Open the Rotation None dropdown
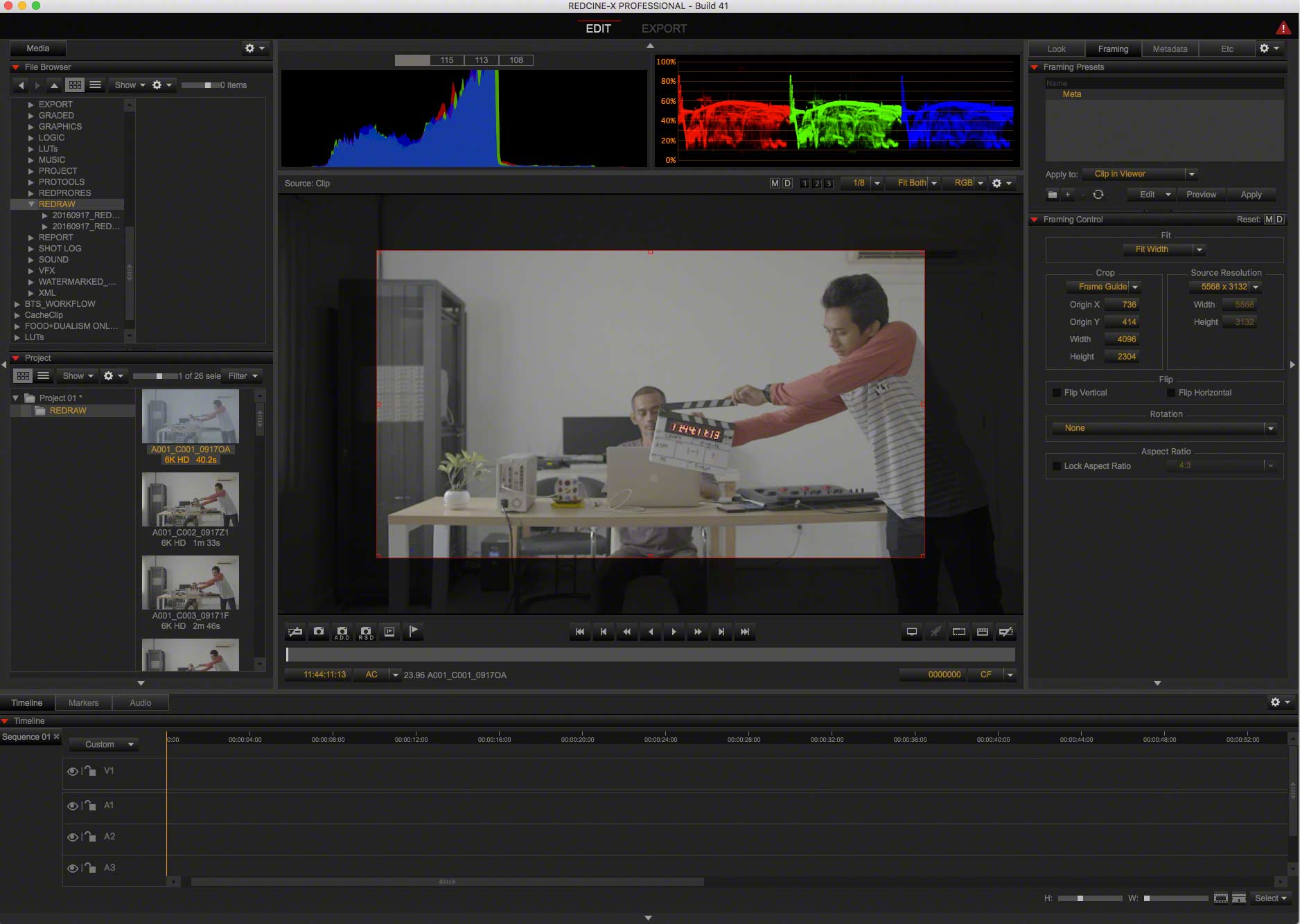Image resolution: width=1300 pixels, height=924 pixels. (1164, 428)
